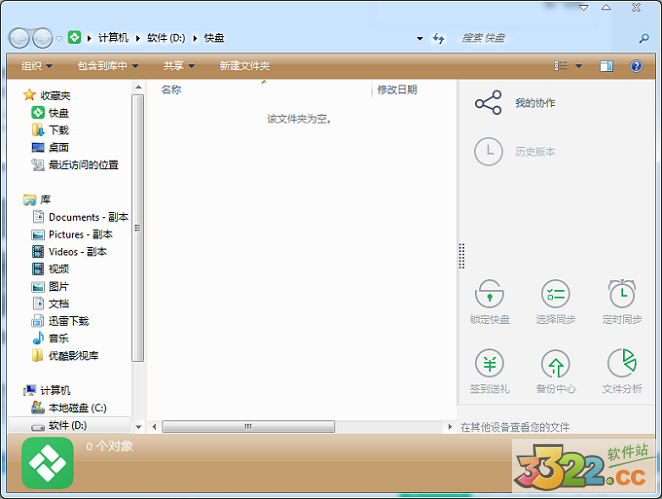The image size is (662, 499).
Task: Open the 共享 dropdown menu
Action: tap(179, 66)
